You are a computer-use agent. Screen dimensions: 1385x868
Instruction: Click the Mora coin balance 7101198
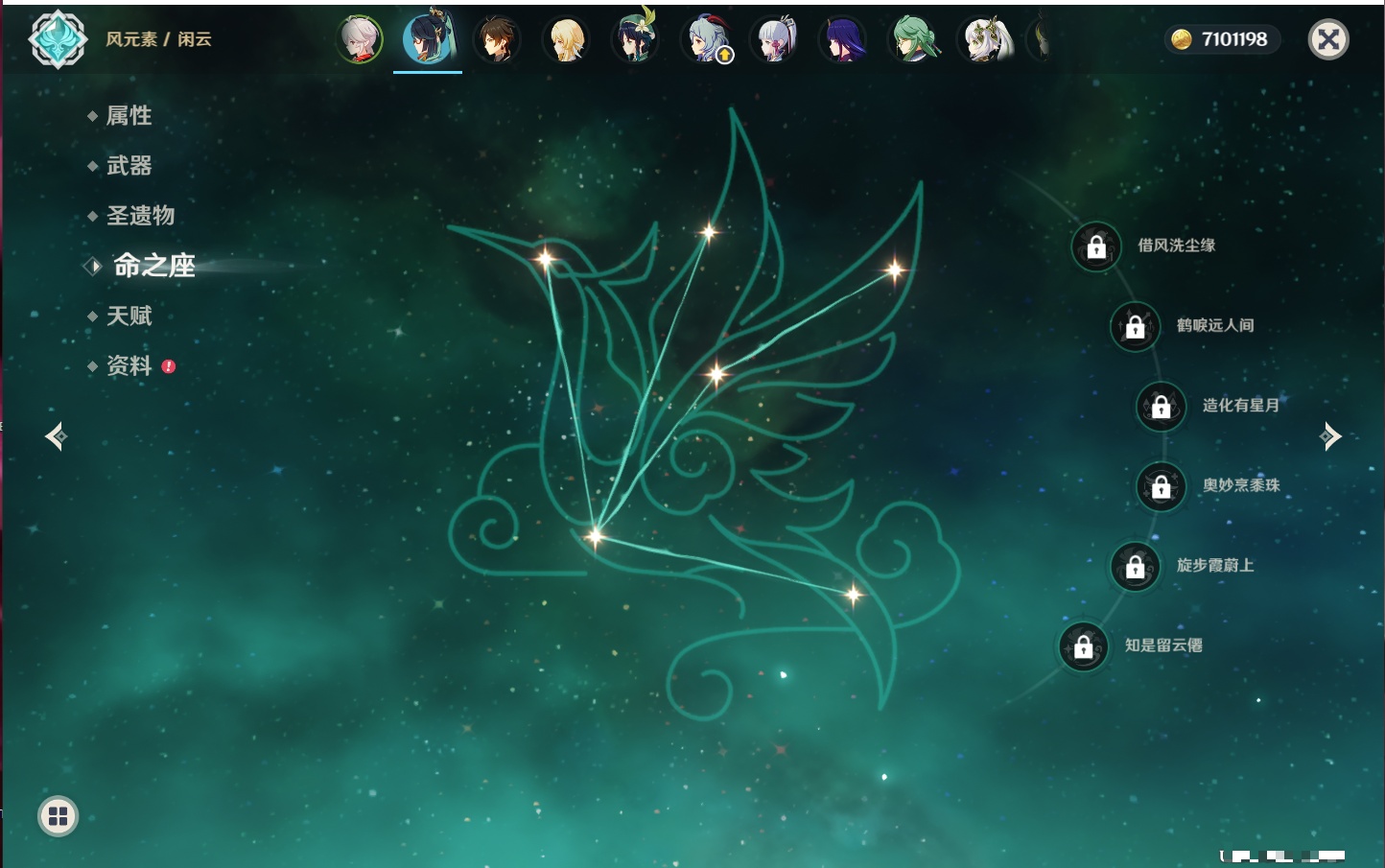coord(1221,39)
